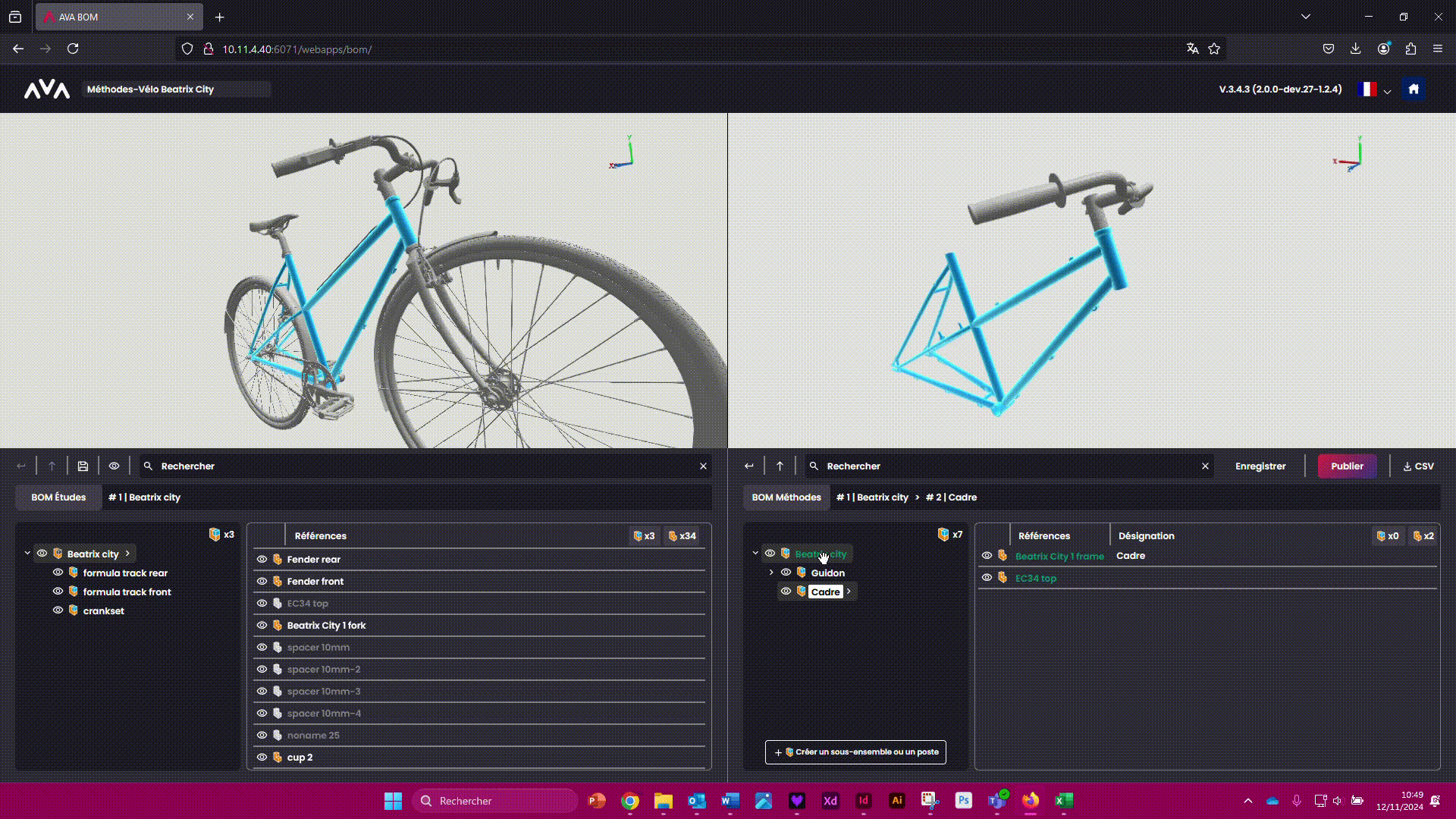Download the CSV export
This screenshot has height=819, width=1456.
click(x=1418, y=466)
